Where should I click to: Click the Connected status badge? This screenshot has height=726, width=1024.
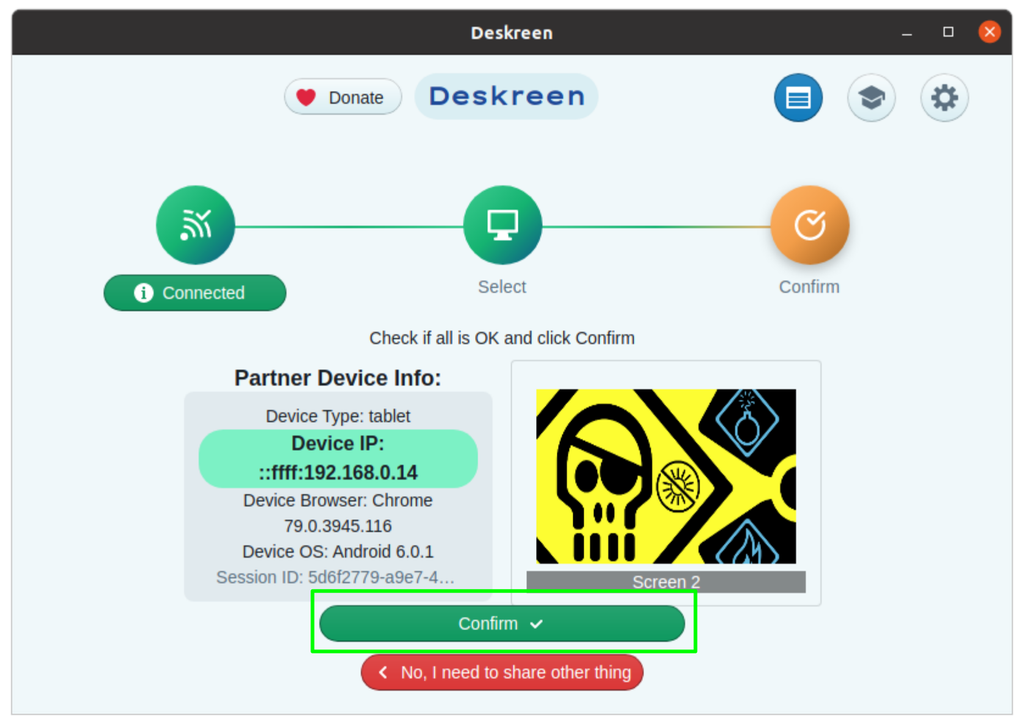(195, 292)
